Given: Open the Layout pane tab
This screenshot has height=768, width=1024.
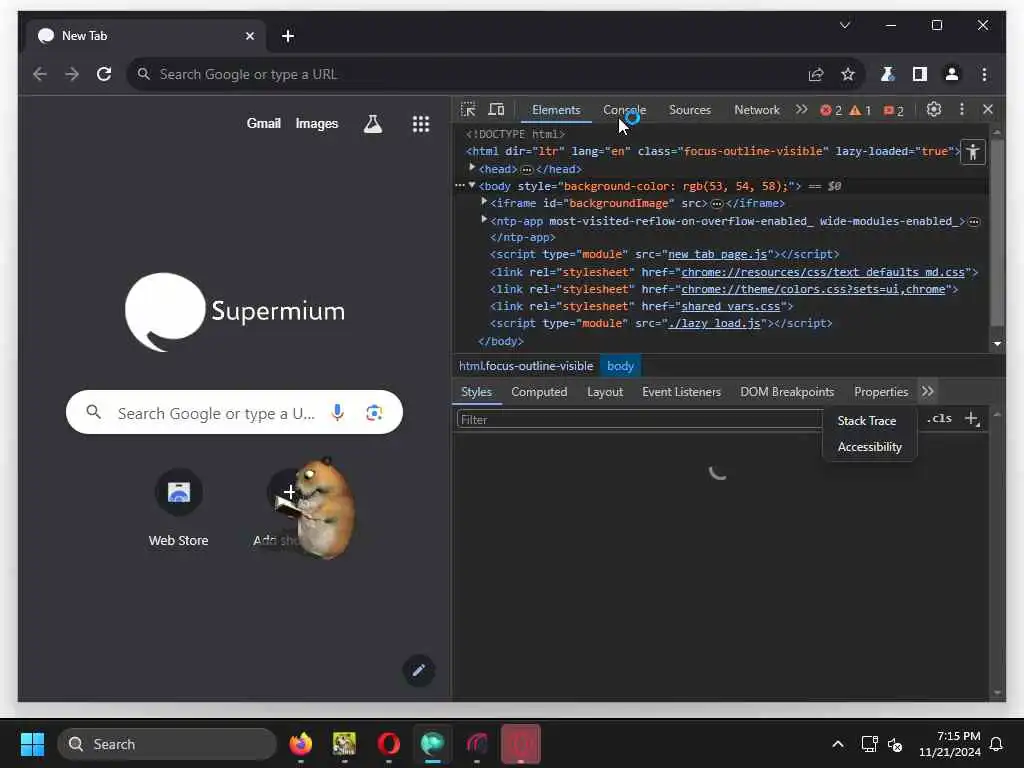Looking at the screenshot, I should [605, 392].
